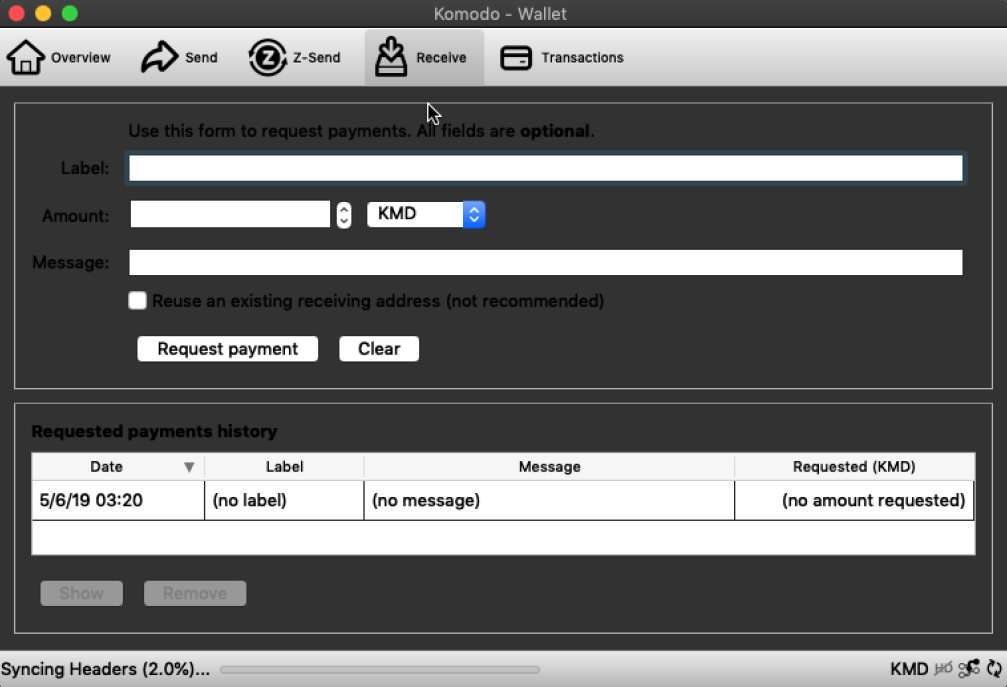The height and width of the screenshot is (687, 1007).
Task: Open the Overview home icon
Action: coord(26,57)
